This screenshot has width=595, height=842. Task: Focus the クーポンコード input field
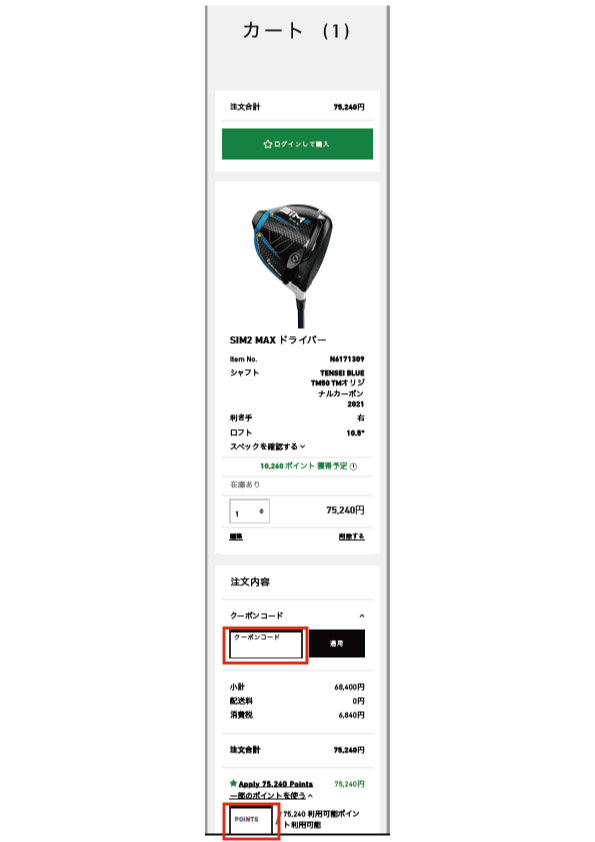[x=266, y=644]
